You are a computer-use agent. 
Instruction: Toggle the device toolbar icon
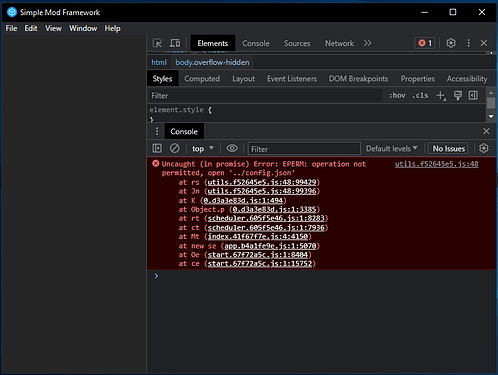(x=175, y=43)
